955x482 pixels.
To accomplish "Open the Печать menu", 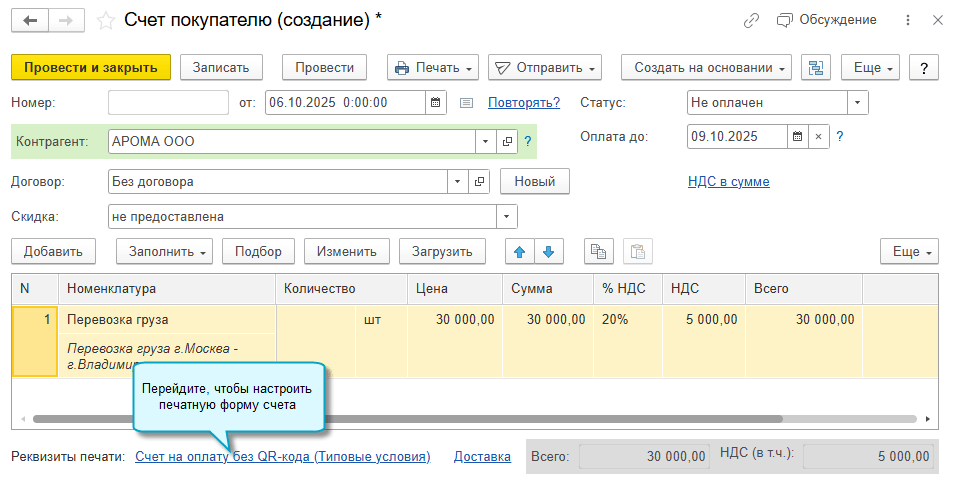I will coord(433,68).
